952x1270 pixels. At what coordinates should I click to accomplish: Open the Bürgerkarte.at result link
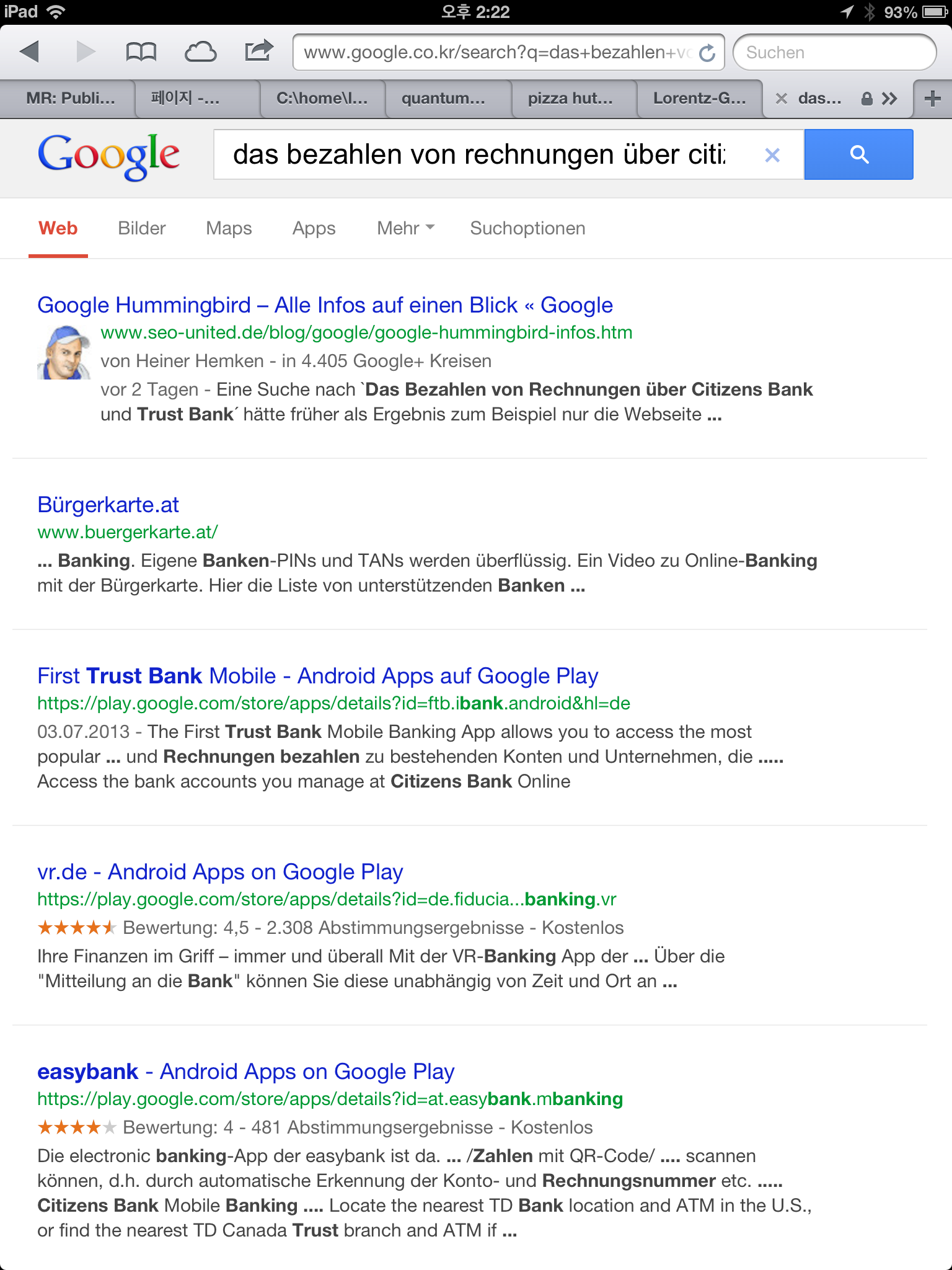coord(108,505)
